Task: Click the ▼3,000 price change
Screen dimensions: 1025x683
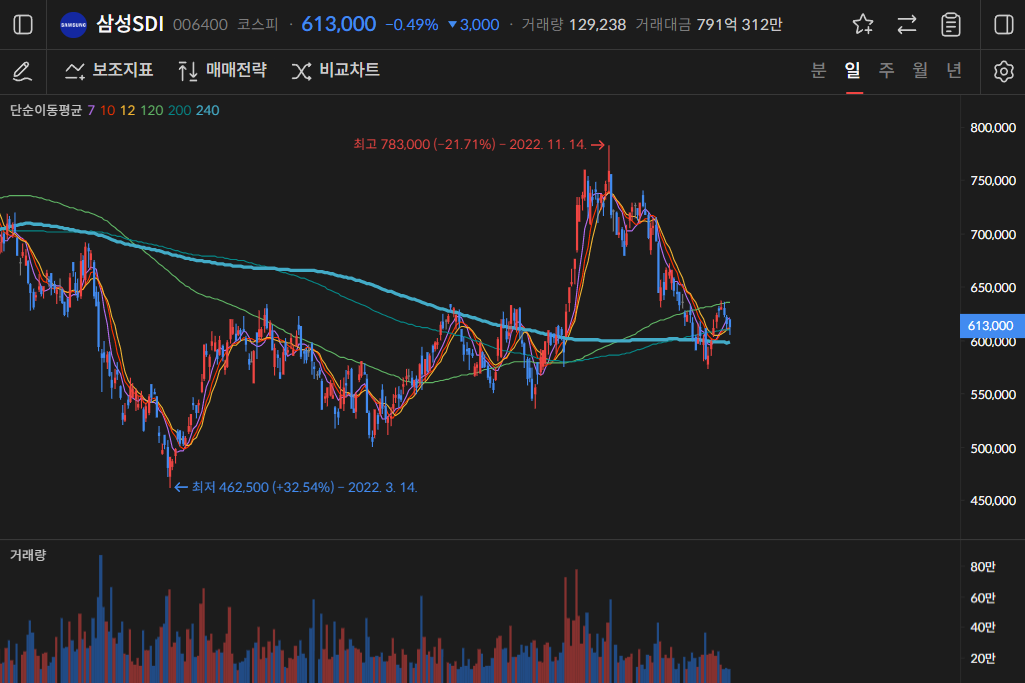Action: (x=473, y=25)
